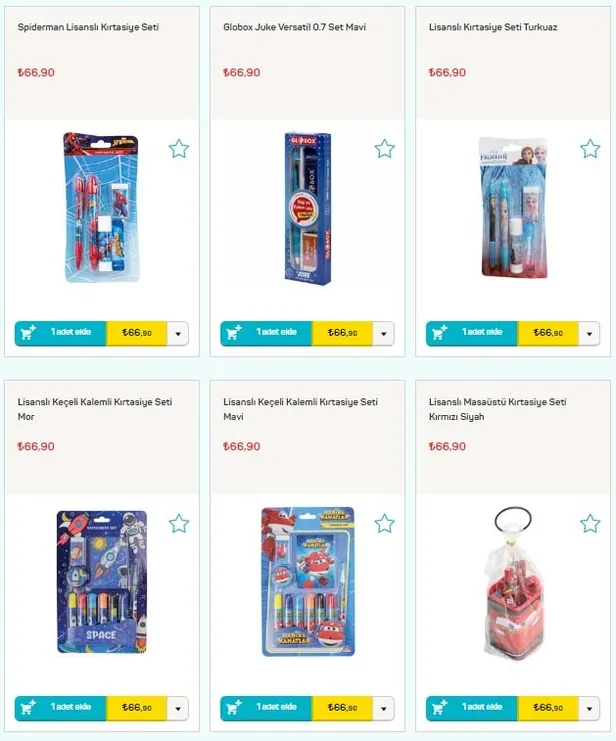Click cart icon for Frozen Turkuaz set
616x741 pixels.
tap(440, 333)
